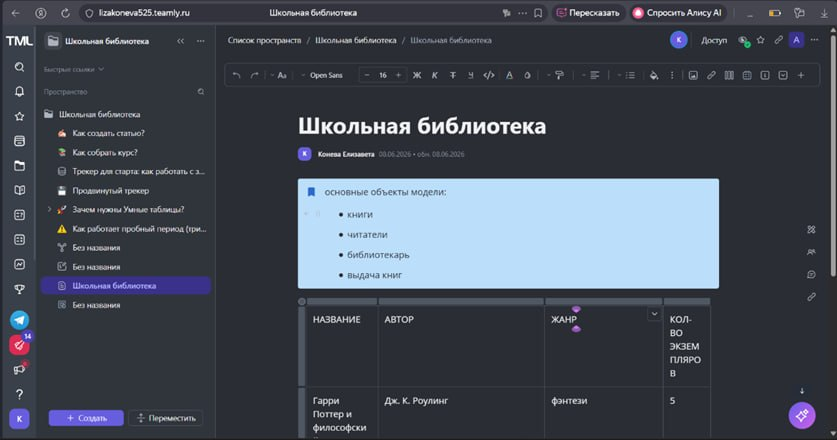Open the Доступ sharing button
Image resolution: width=837 pixels, height=440 pixels.
[714, 40]
